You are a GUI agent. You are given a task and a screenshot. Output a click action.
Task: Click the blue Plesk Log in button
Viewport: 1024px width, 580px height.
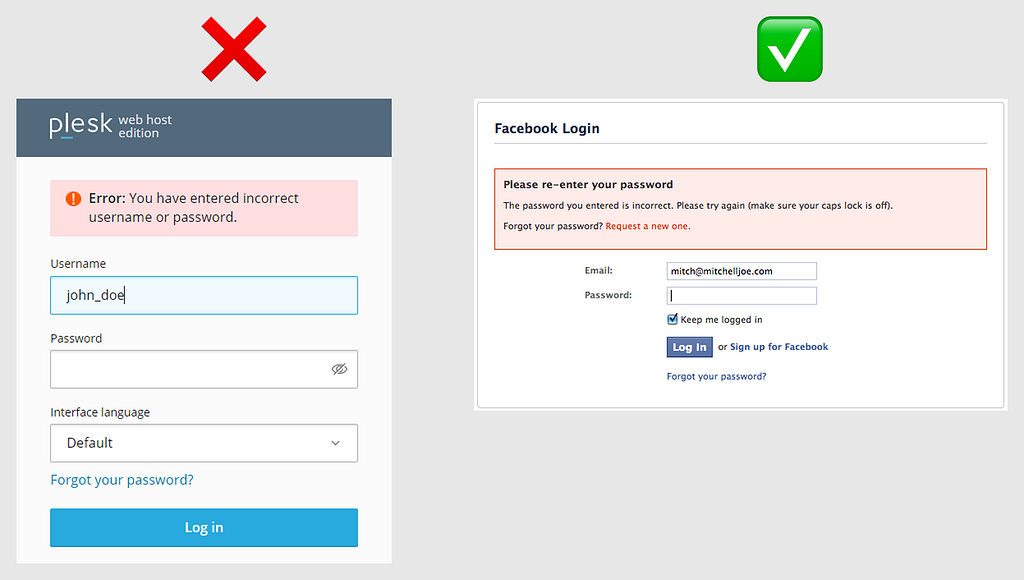coord(204,527)
